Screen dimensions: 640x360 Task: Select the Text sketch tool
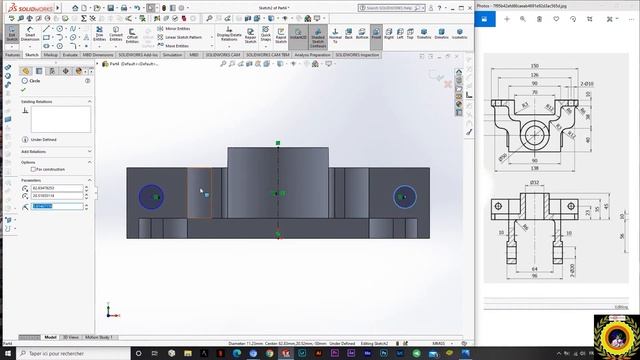coord(86,37)
